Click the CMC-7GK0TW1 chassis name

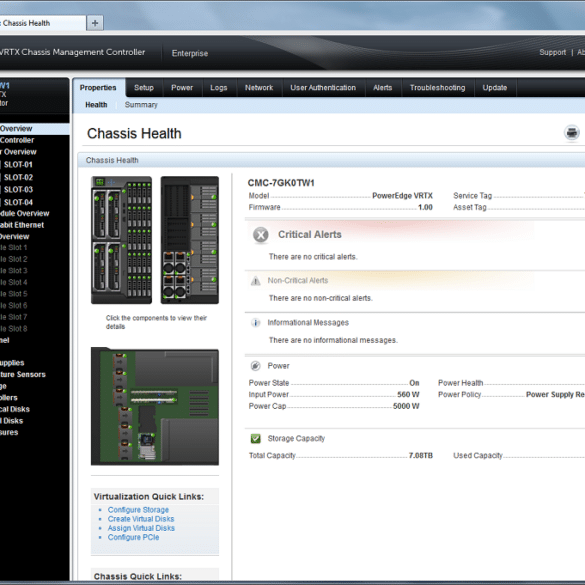tap(281, 183)
